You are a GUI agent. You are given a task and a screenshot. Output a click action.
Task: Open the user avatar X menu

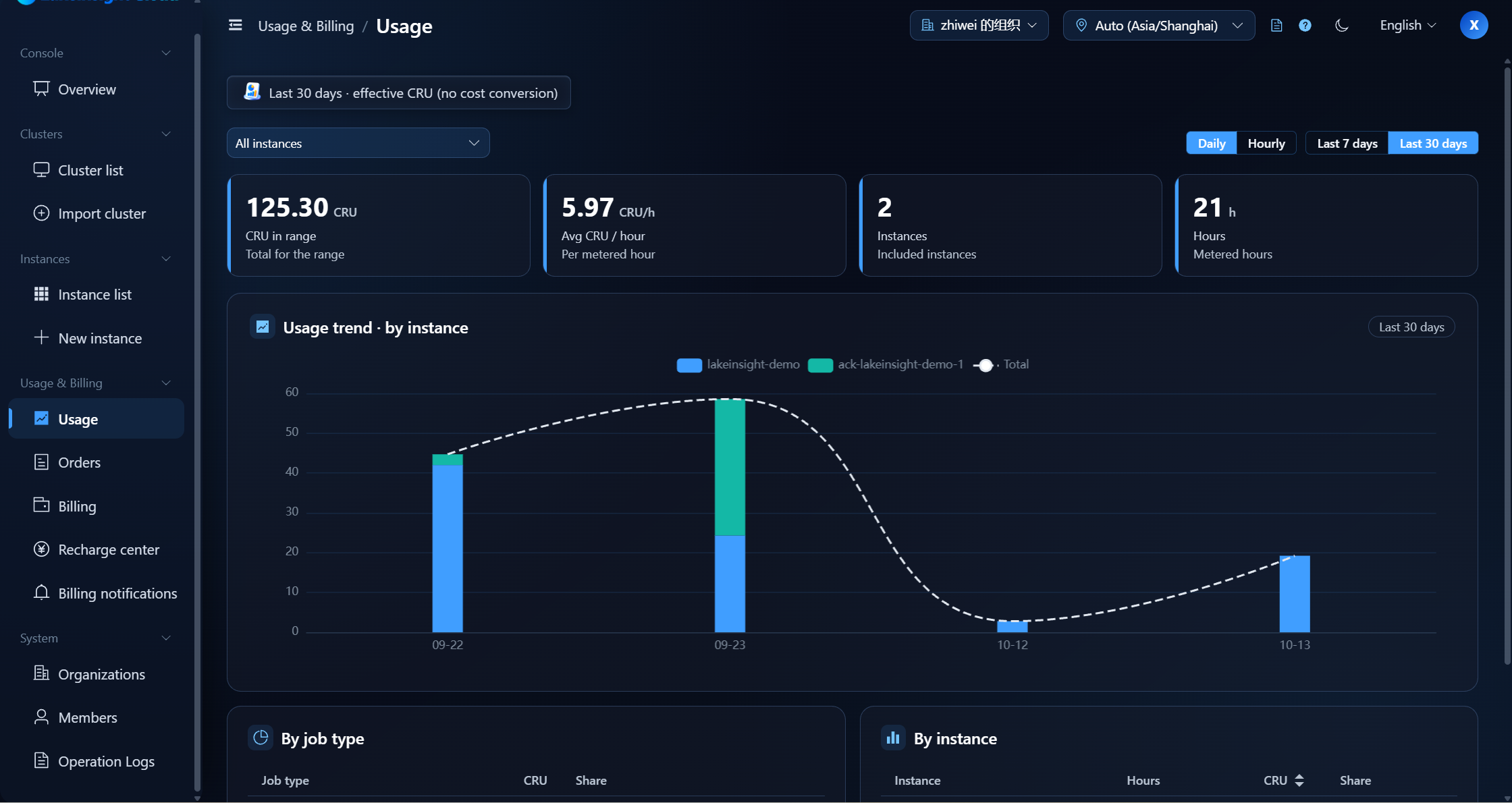coord(1474,25)
